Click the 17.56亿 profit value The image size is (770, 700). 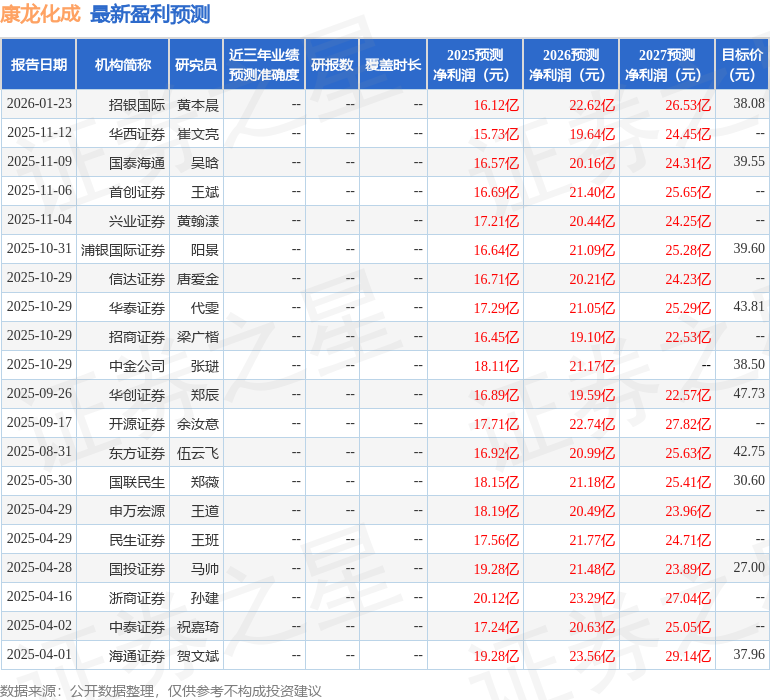click(x=496, y=540)
